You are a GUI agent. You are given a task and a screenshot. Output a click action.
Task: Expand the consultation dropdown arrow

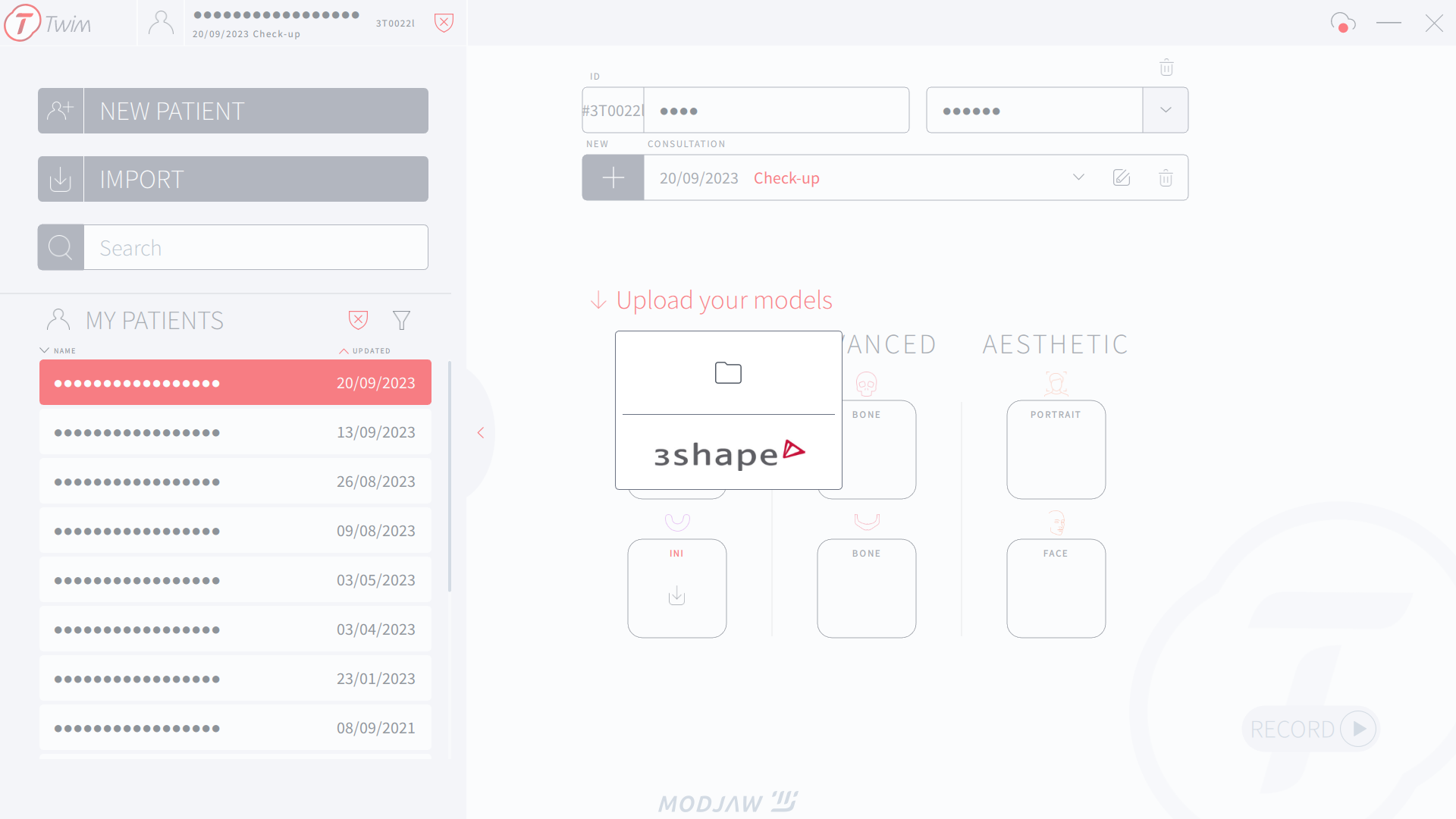pyautogui.click(x=1078, y=177)
